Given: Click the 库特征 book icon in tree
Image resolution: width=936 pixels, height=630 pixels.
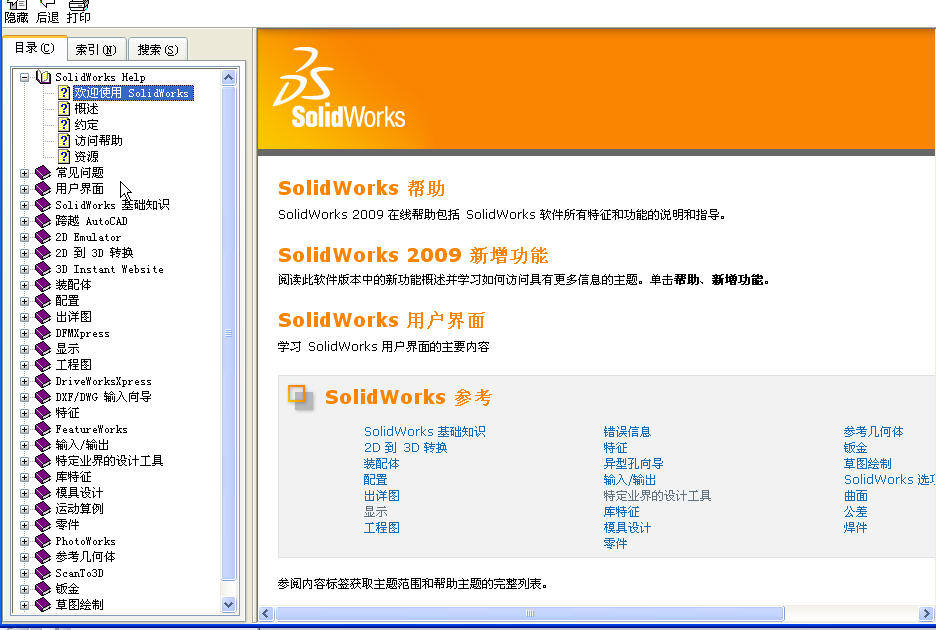Looking at the screenshot, I should [x=43, y=477].
